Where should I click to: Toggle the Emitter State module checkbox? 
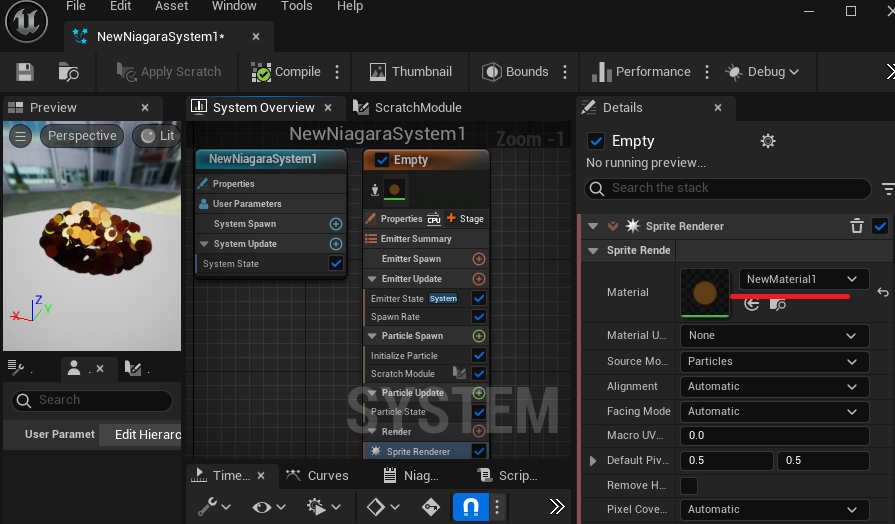[x=479, y=298]
